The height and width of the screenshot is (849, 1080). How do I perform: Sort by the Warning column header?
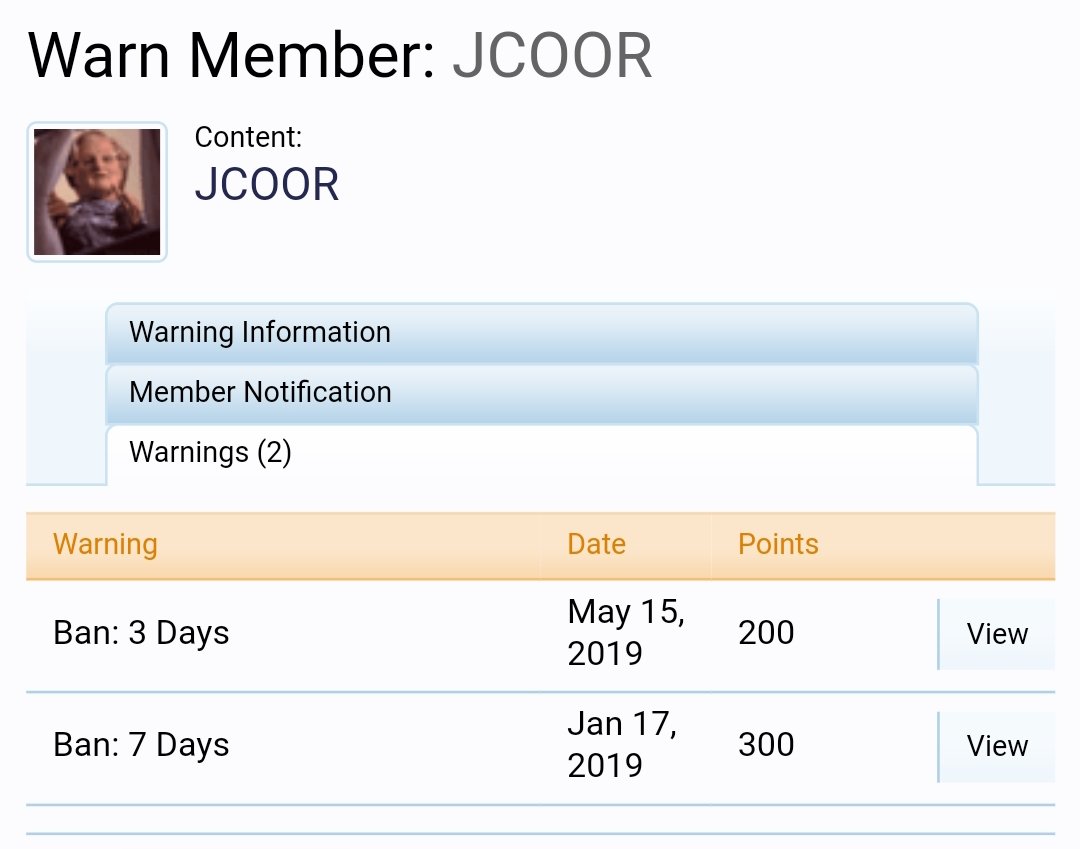tap(105, 544)
